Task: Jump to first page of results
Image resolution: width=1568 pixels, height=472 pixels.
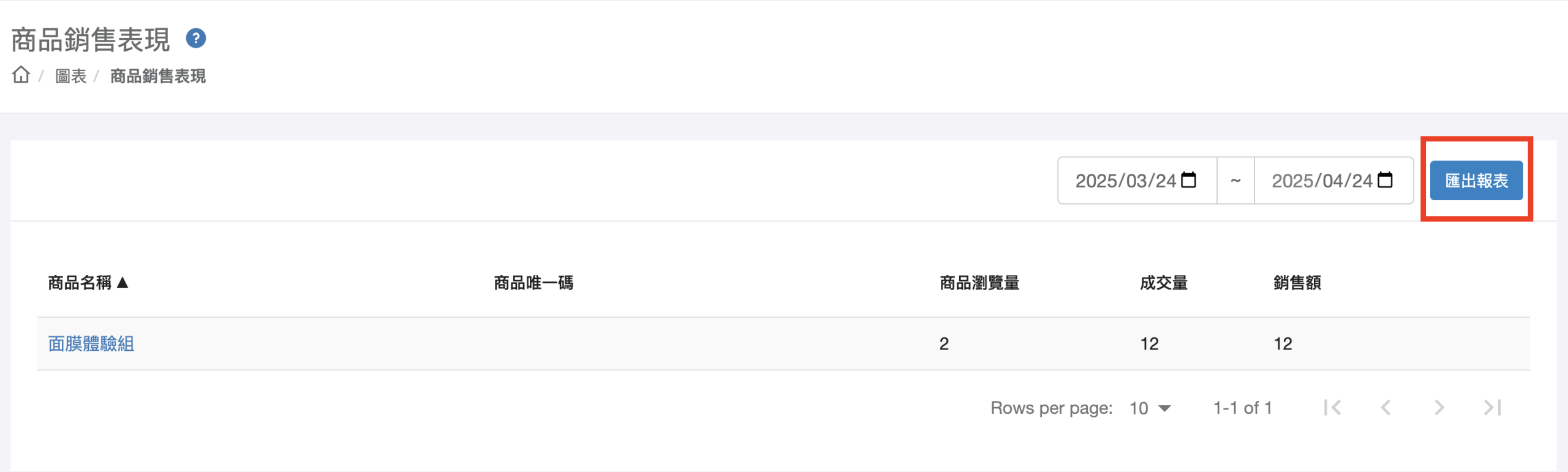Action: (x=1332, y=408)
